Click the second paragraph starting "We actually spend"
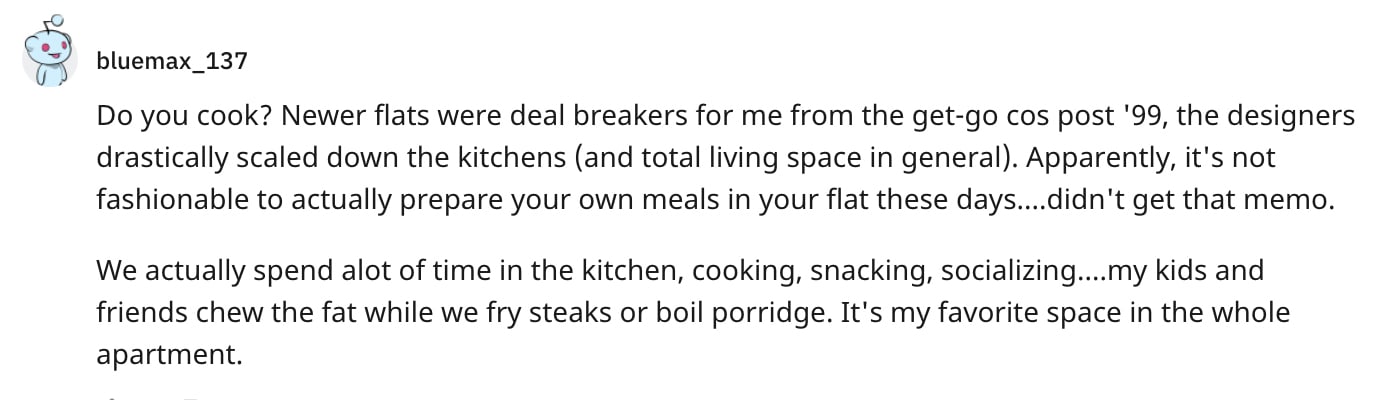Screen dimensions: 1386x400 694,313
